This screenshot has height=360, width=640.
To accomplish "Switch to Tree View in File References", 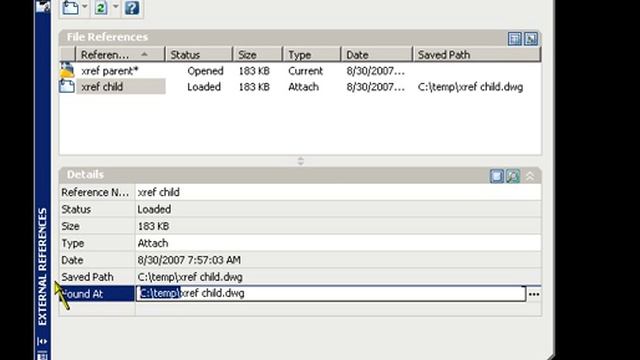I will pyautogui.click(x=531, y=39).
